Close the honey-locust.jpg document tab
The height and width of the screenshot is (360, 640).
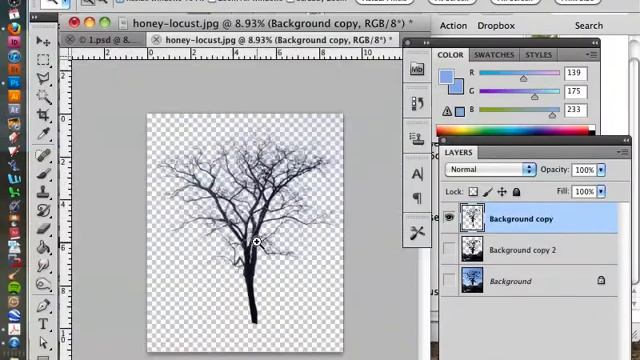pyautogui.click(x=156, y=40)
